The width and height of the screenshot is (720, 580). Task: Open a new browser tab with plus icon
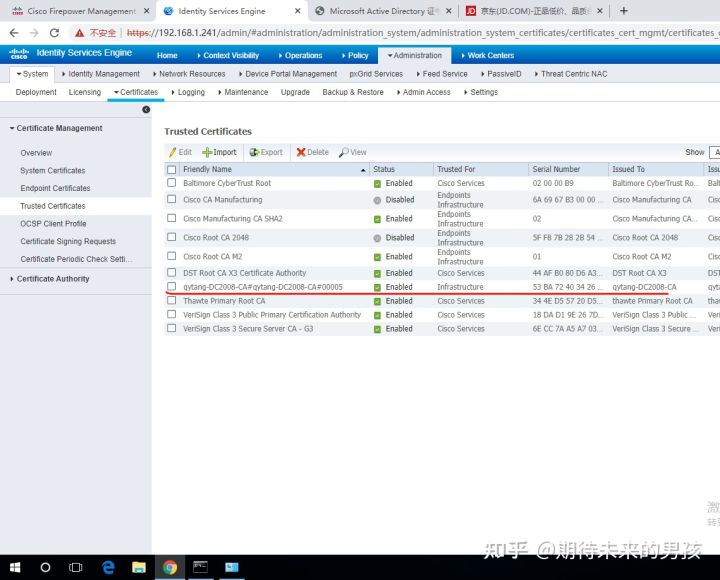click(x=624, y=11)
